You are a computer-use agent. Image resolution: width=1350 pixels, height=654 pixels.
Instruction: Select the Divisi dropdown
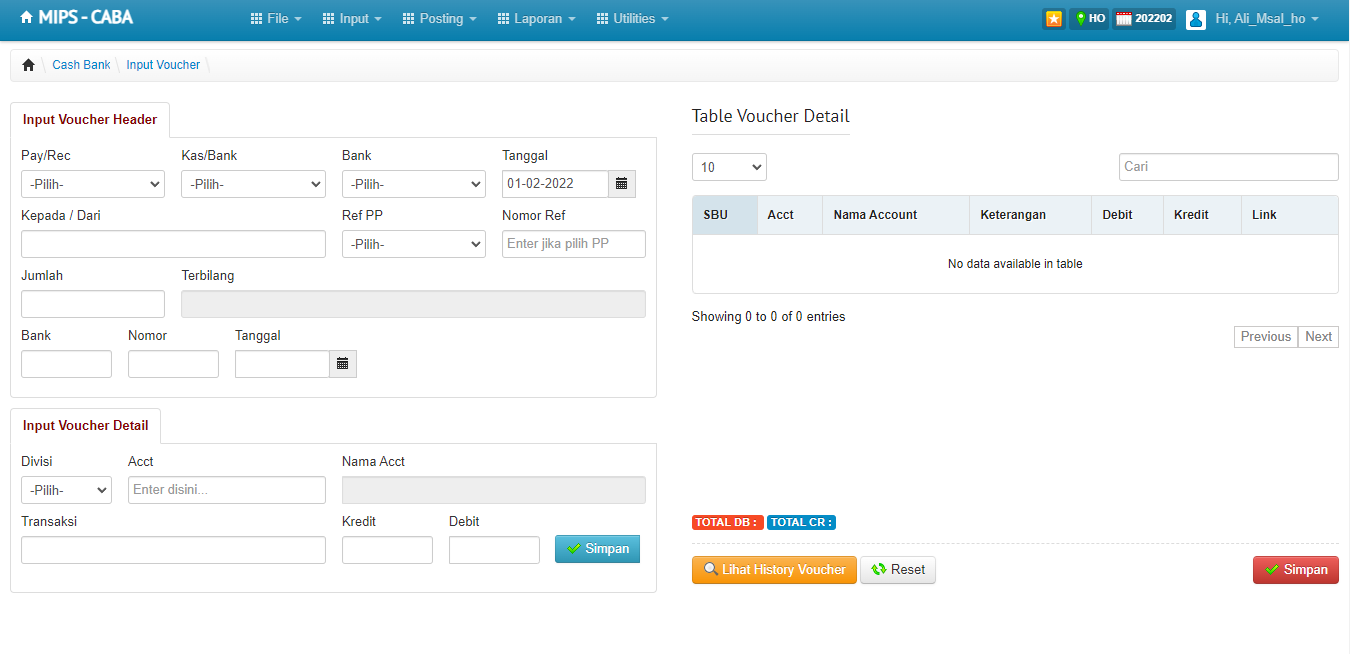tap(66, 490)
